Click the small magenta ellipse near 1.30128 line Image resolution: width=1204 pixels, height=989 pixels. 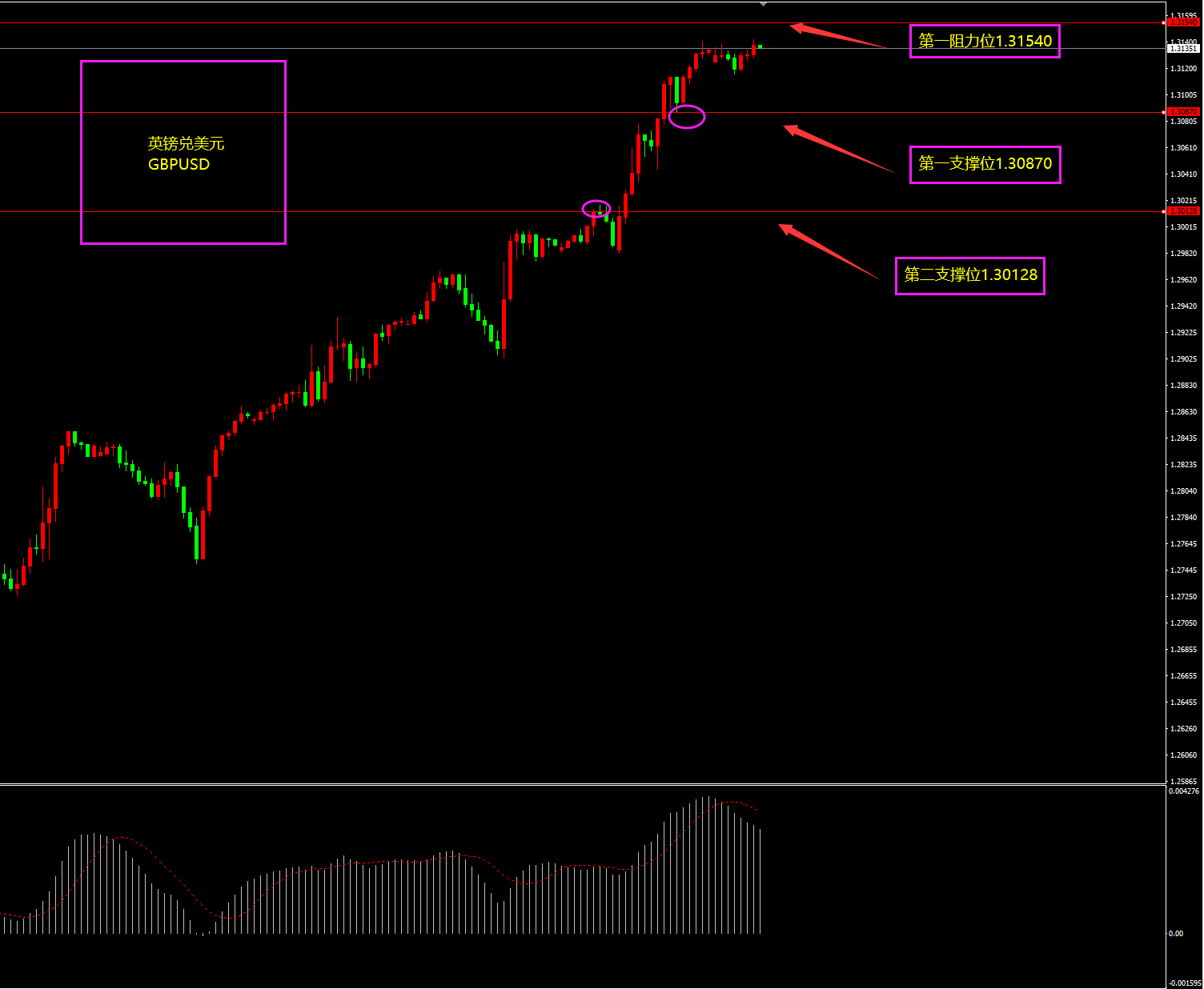tap(596, 209)
